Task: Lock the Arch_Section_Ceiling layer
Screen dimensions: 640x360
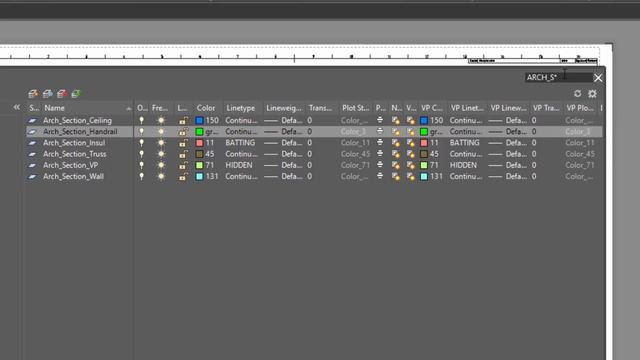Action: click(x=183, y=120)
